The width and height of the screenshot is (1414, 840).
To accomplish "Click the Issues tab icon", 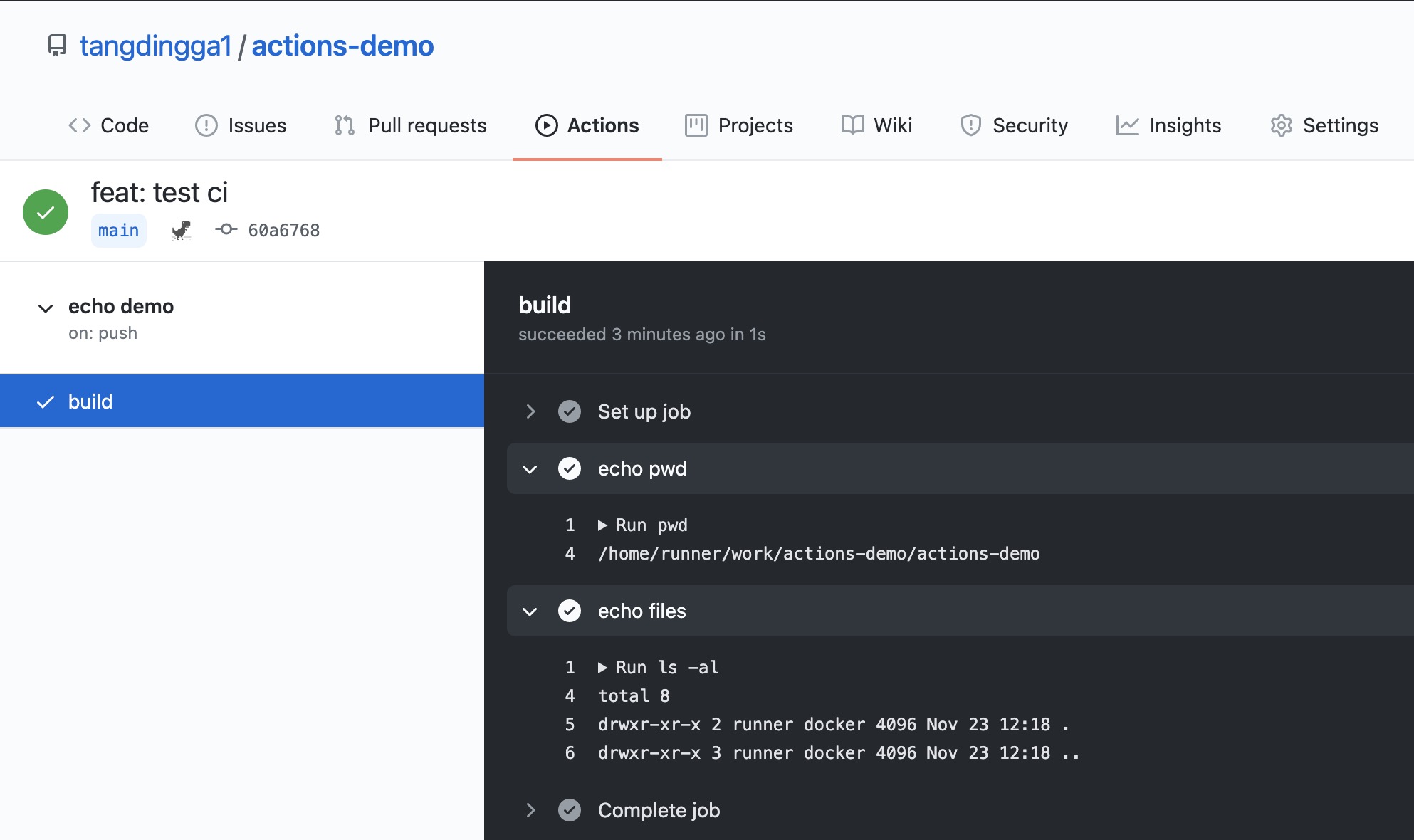I will pyautogui.click(x=204, y=125).
